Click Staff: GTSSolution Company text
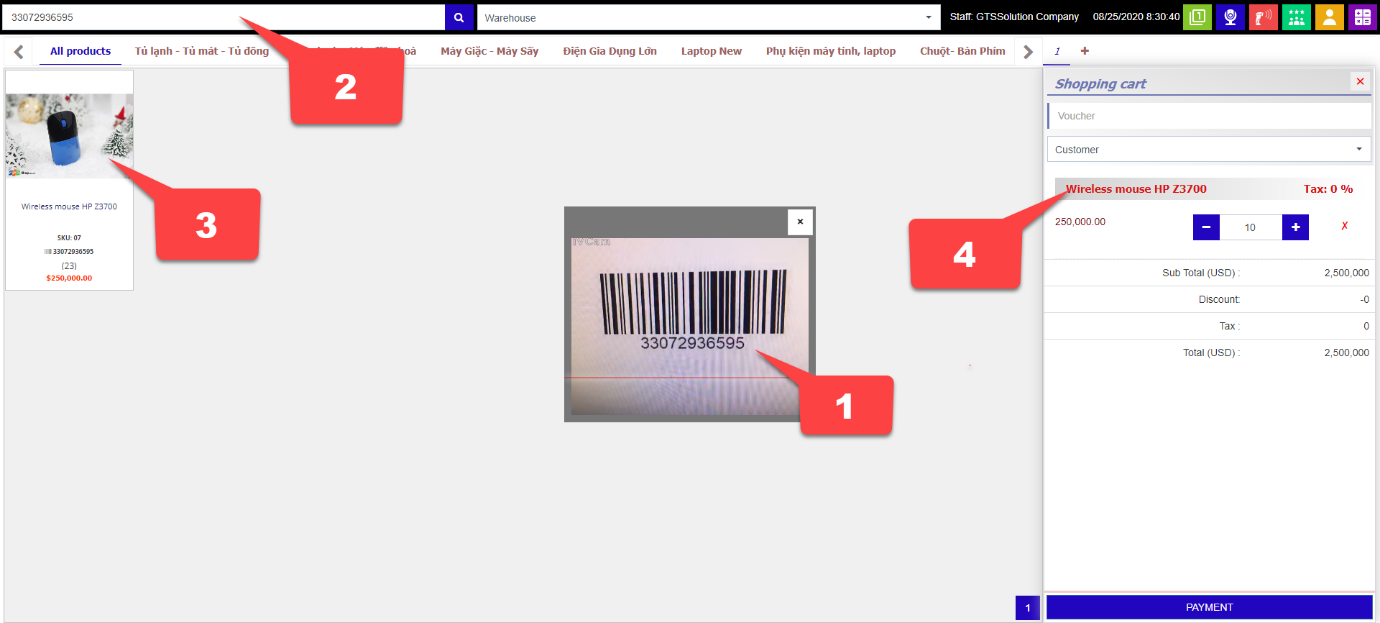Image resolution: width=1380 pixels, height=623 pixels. [1014, 17]
